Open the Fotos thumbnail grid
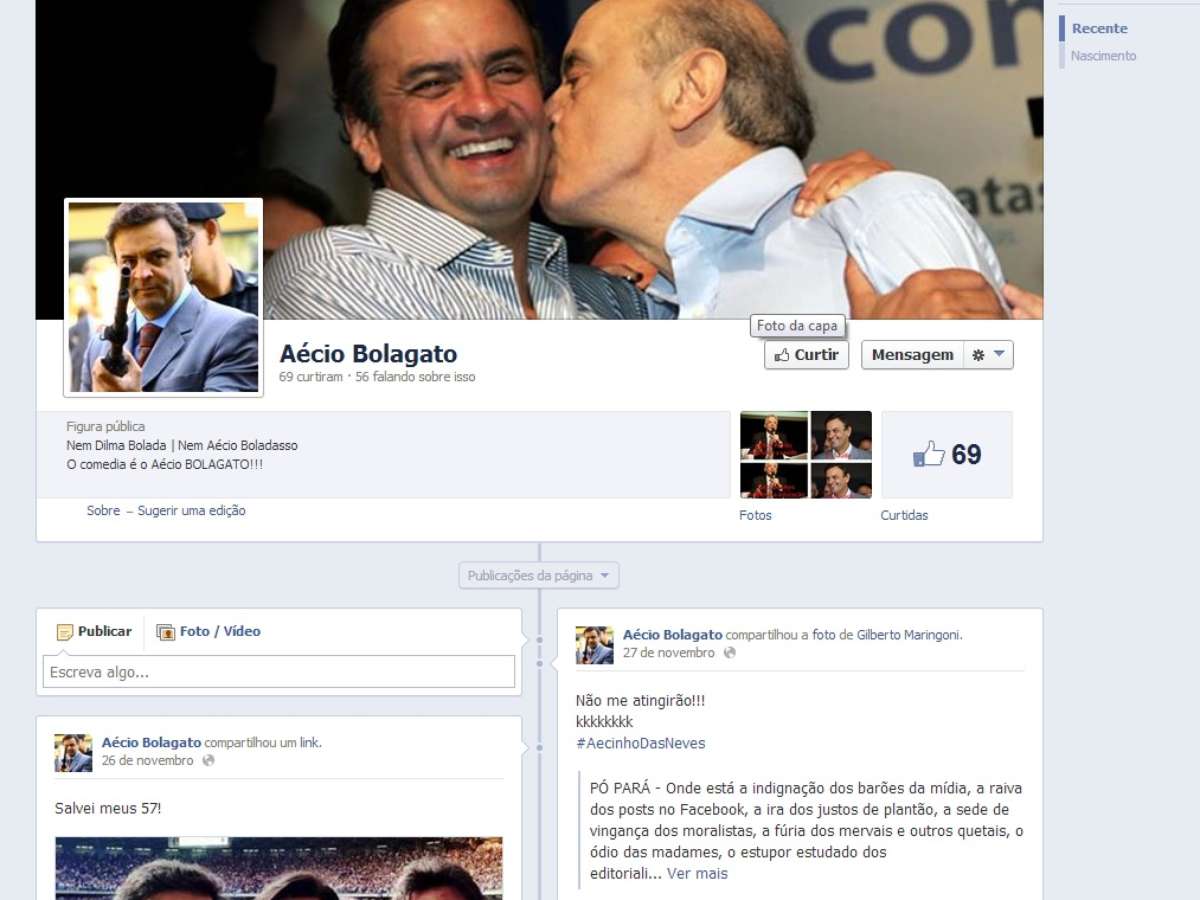 tap(805, 455)
